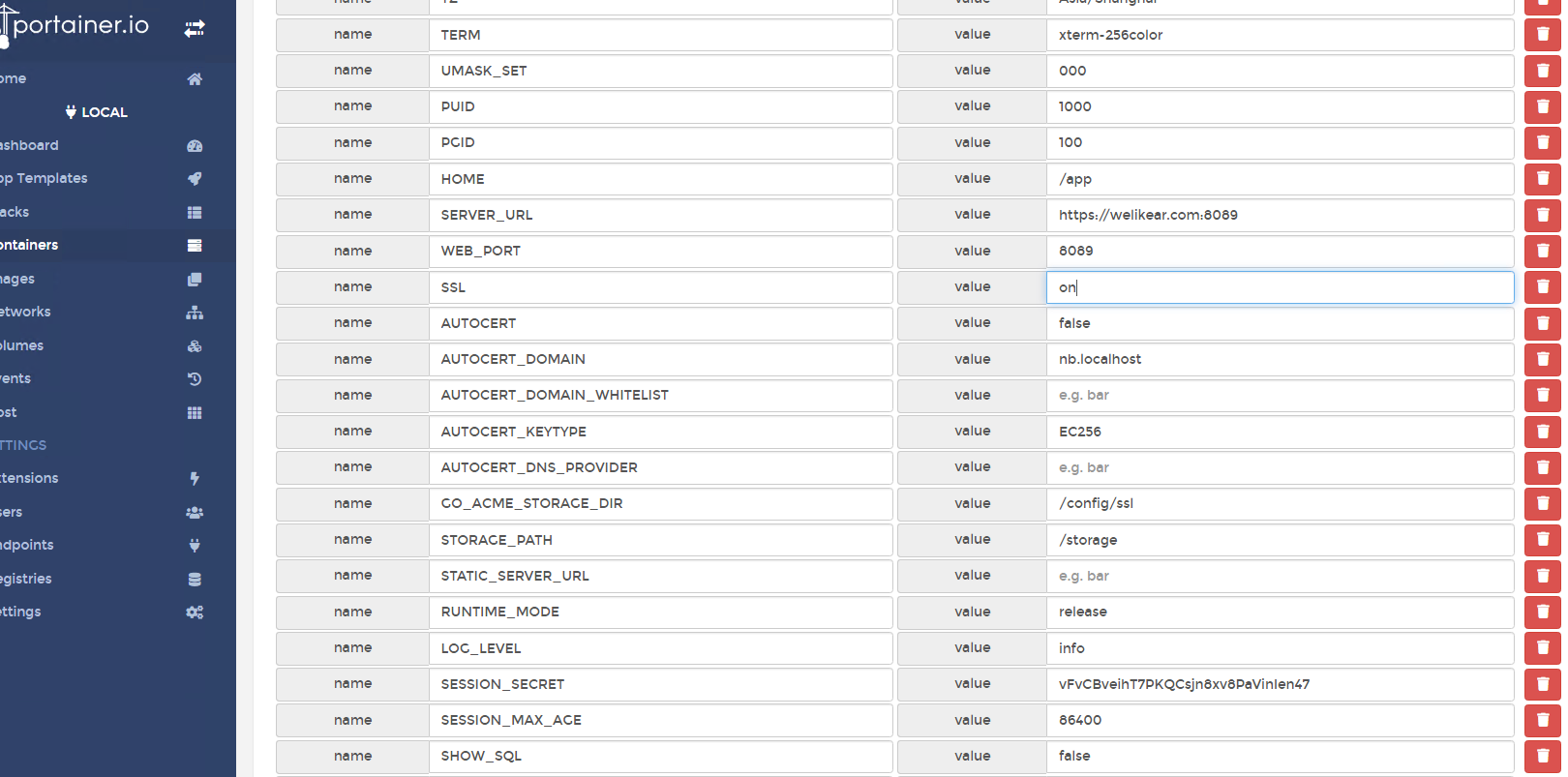This screenshot has width=1568, height=777.
Task: Delete the SSL environment variable
Action: 1542,287
